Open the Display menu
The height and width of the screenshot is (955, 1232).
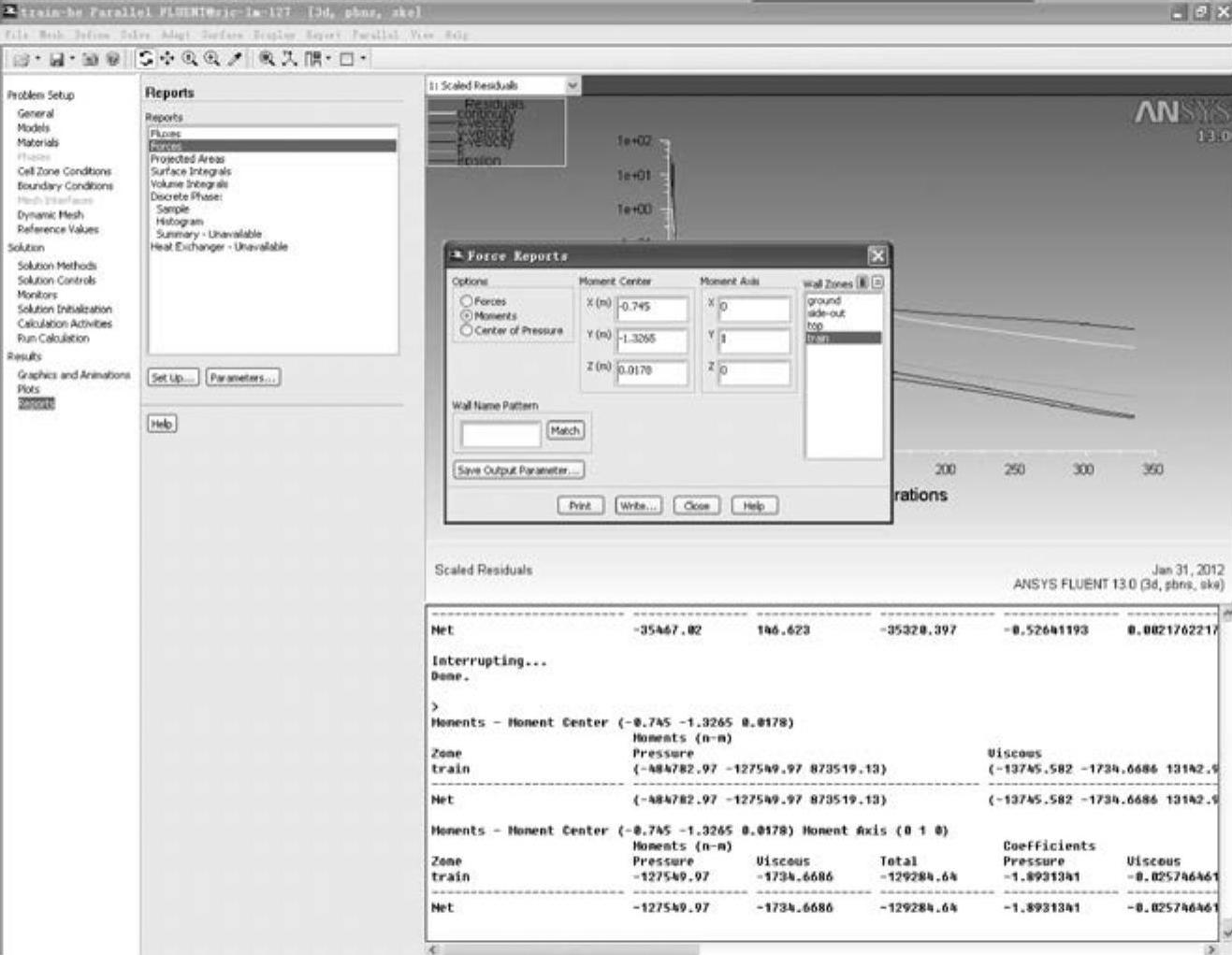278,35
